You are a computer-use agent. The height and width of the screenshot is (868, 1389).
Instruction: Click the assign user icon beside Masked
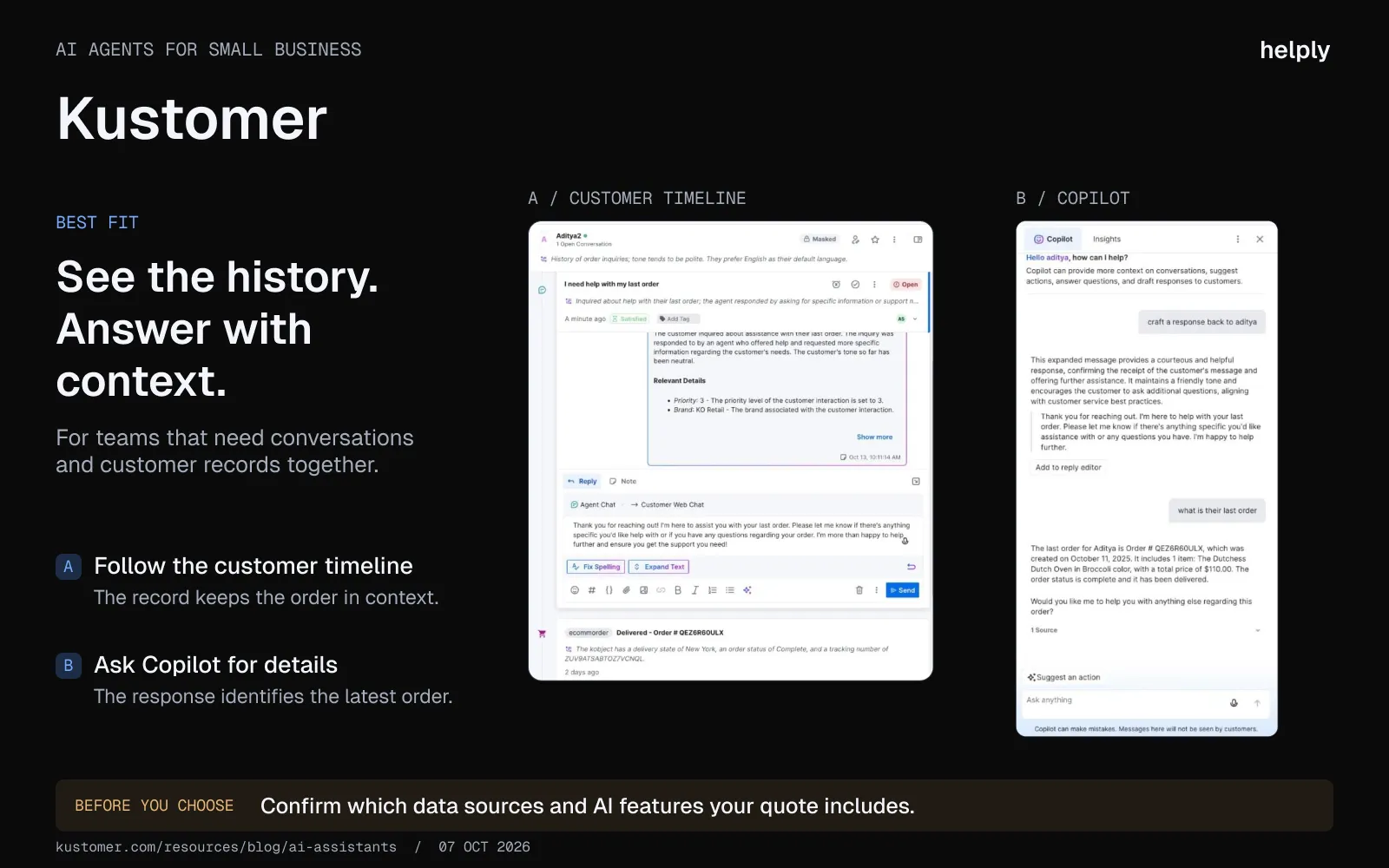pos(855,240)
